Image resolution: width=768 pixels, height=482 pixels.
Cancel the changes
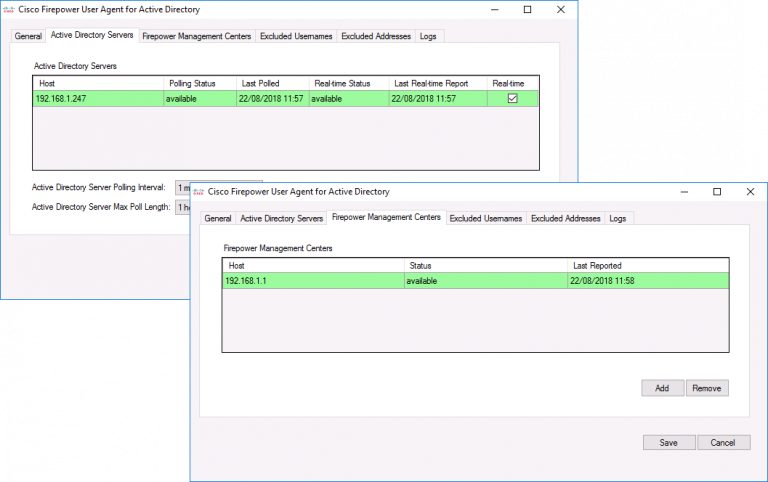723,442
